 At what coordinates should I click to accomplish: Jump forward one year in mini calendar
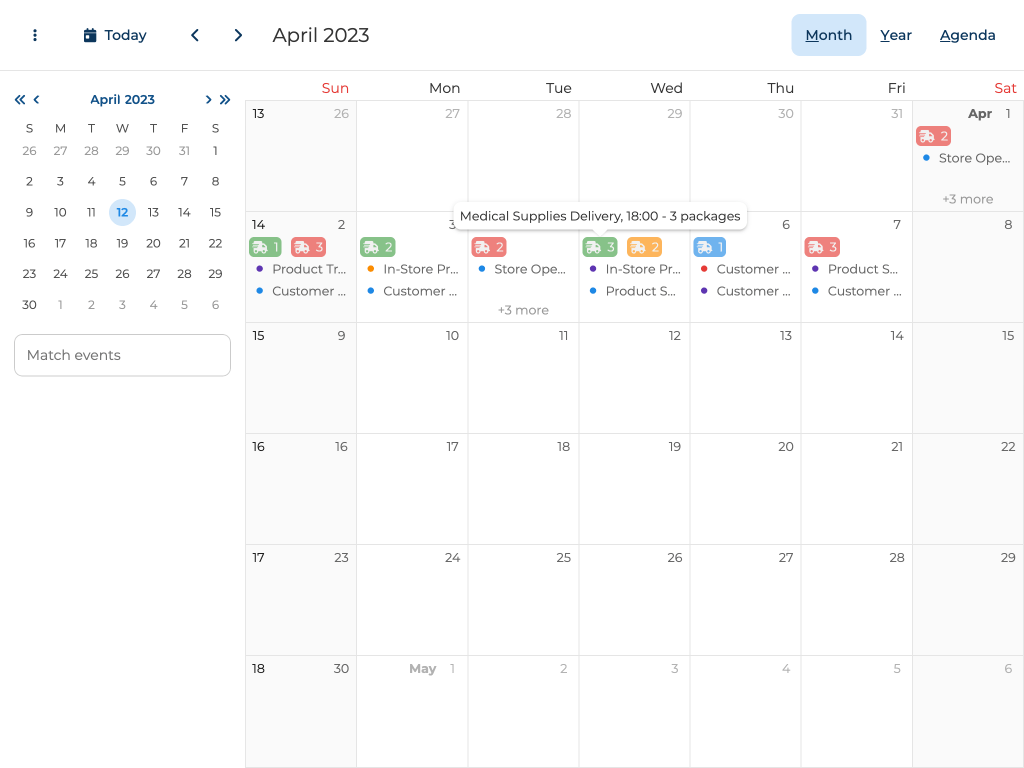click(225, 99)
